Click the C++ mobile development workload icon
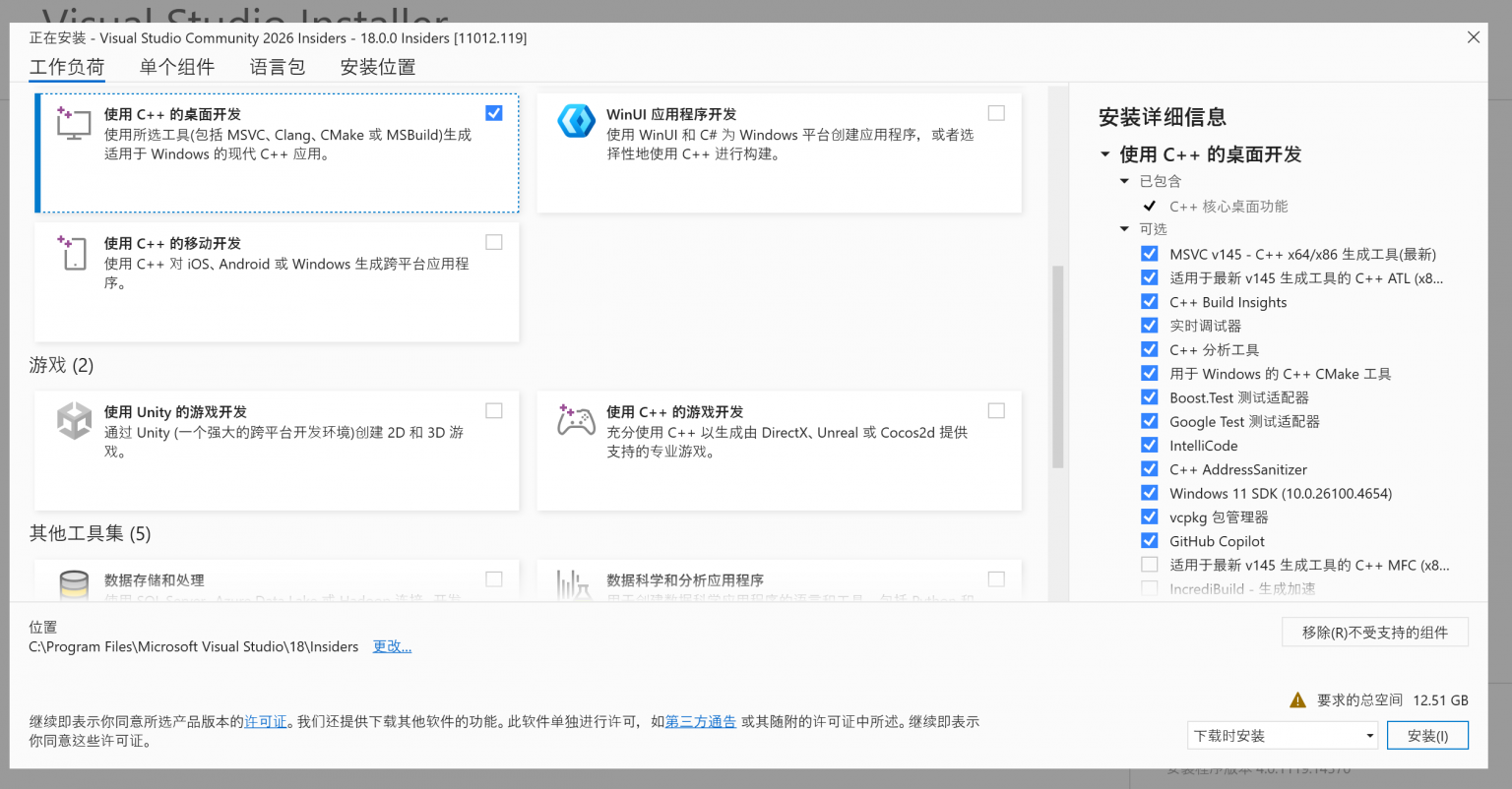 pyautogui.click(x=74, y=252)
